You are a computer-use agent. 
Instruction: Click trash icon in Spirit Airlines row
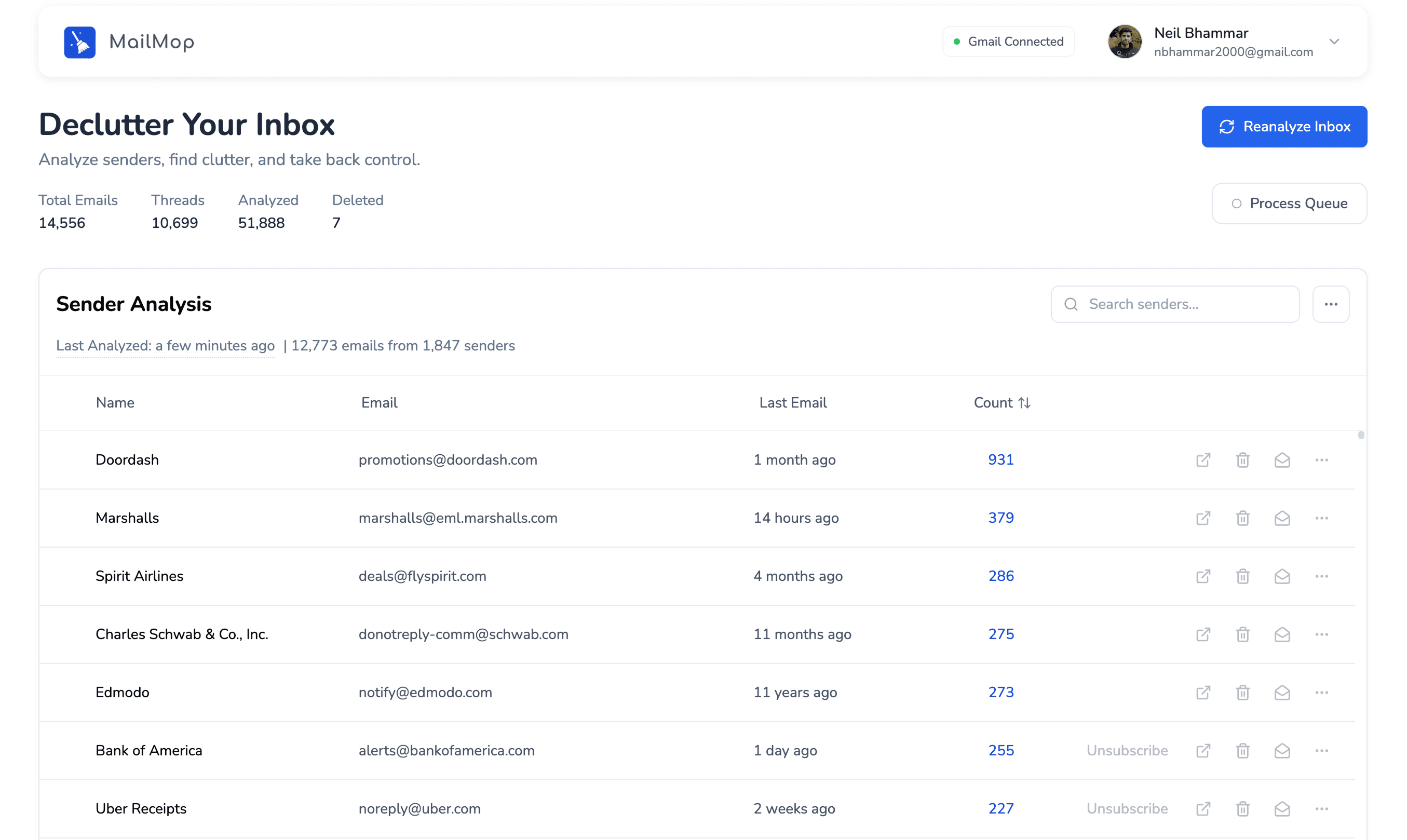click(1243, 576)
